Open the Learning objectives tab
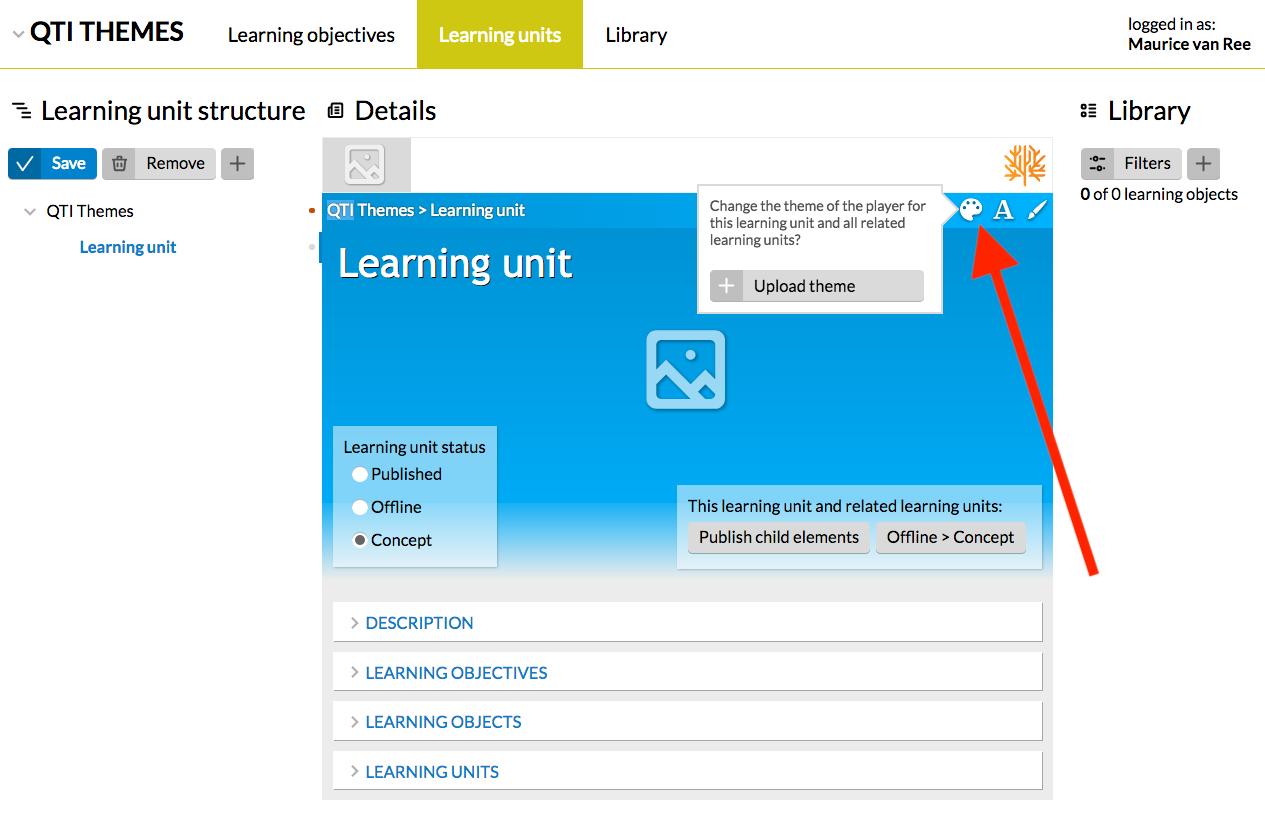This screenshot has width=1265, height=813. 311,35
